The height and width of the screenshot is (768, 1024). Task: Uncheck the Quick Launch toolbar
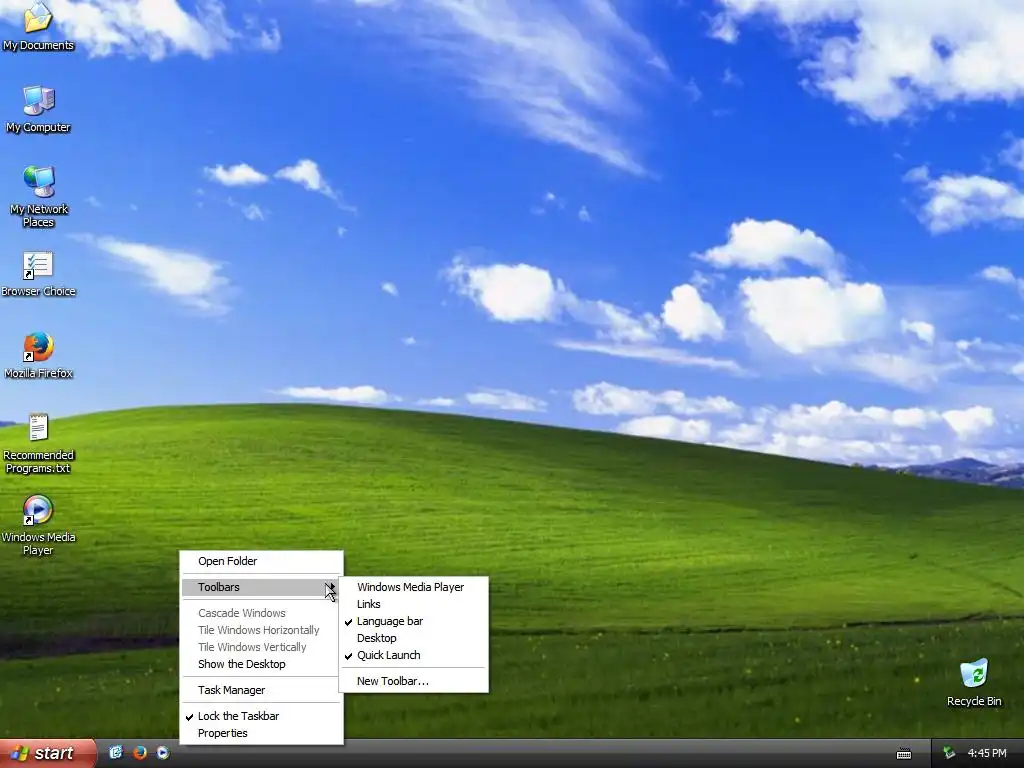[x=413, y=655]
